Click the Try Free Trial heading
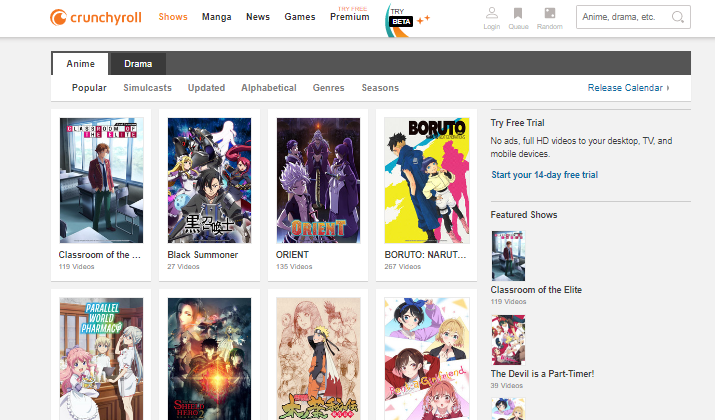The height and width of the screenshot is (420, 715). click(518, 123)
